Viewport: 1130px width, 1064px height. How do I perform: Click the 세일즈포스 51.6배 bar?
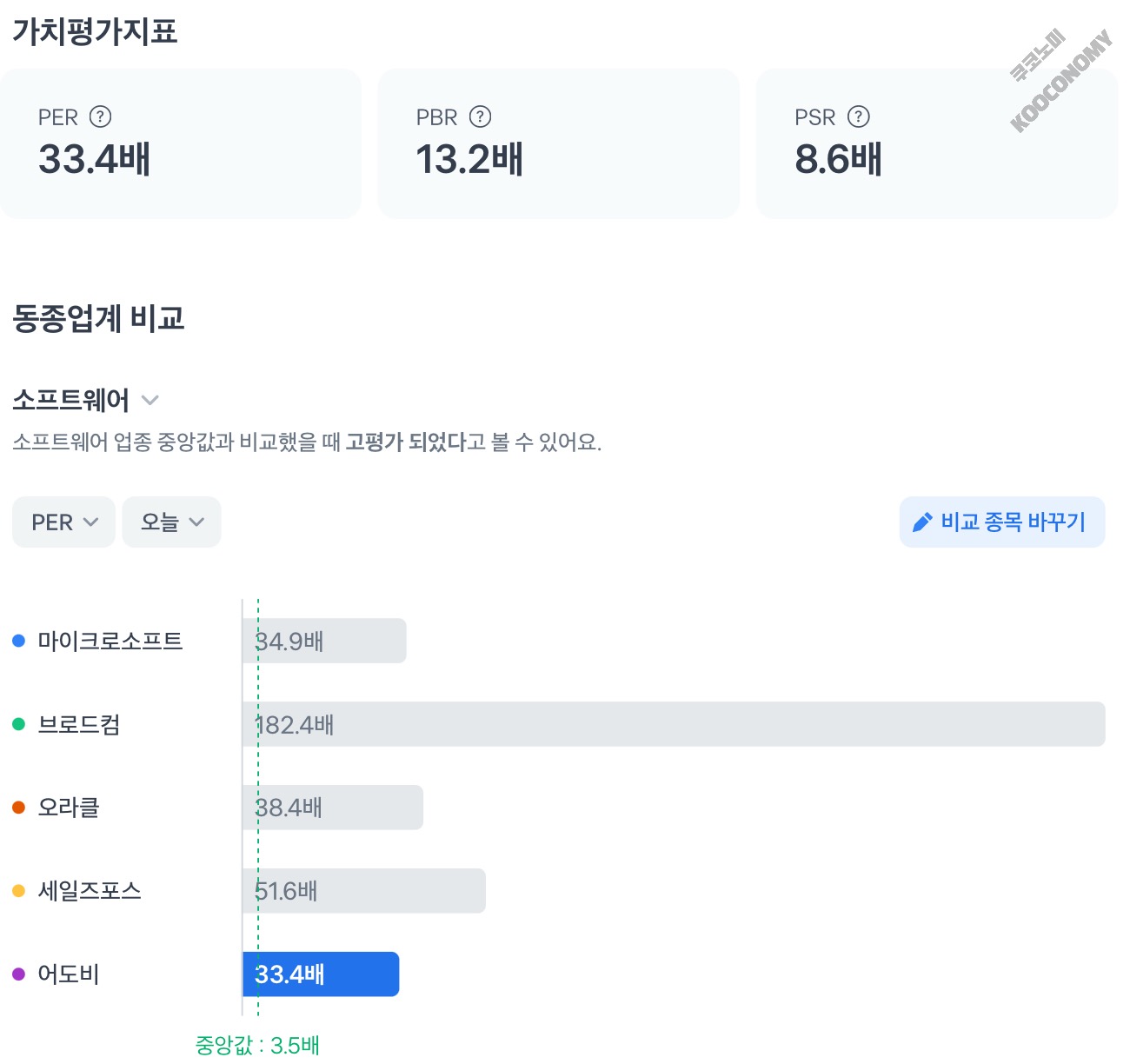[364, 891]
